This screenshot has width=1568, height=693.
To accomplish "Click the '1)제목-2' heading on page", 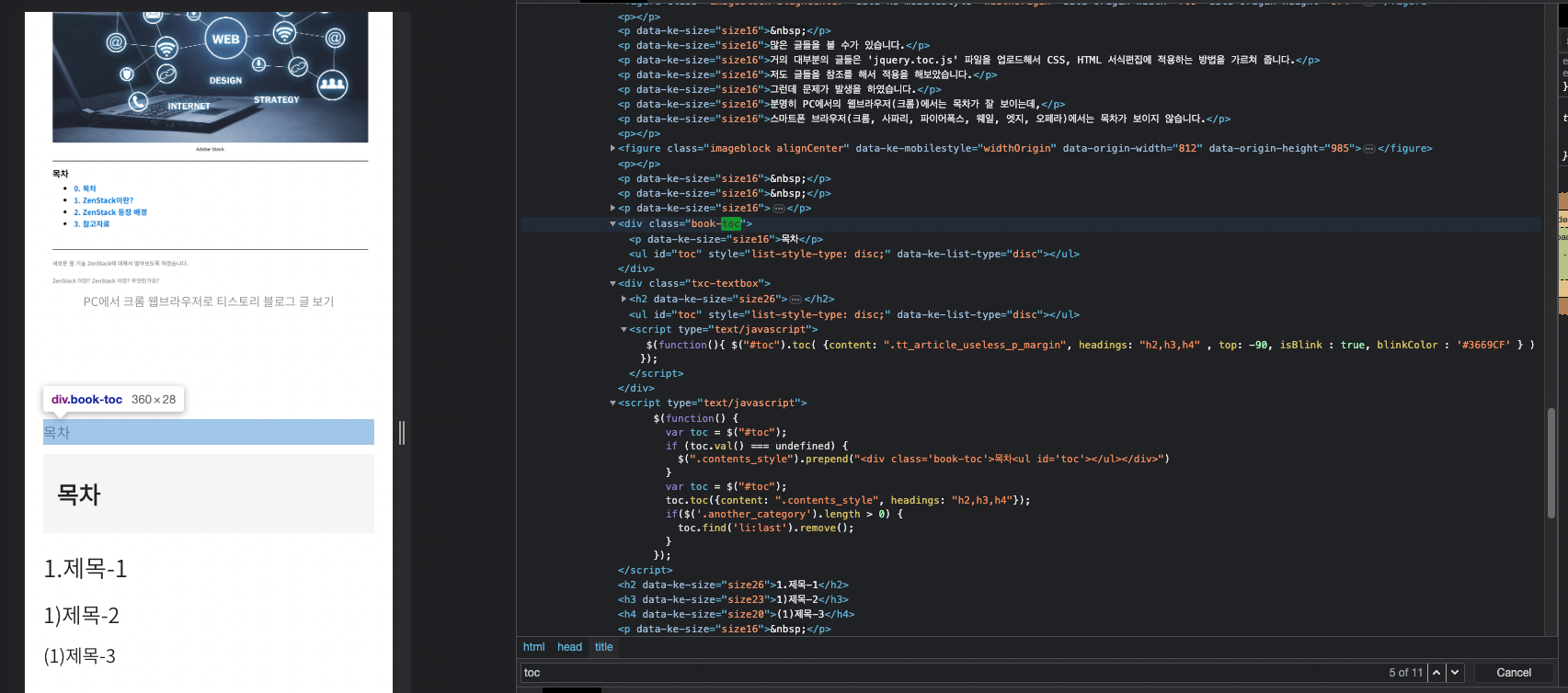I will pyautogui.click(x=82, y=615).
